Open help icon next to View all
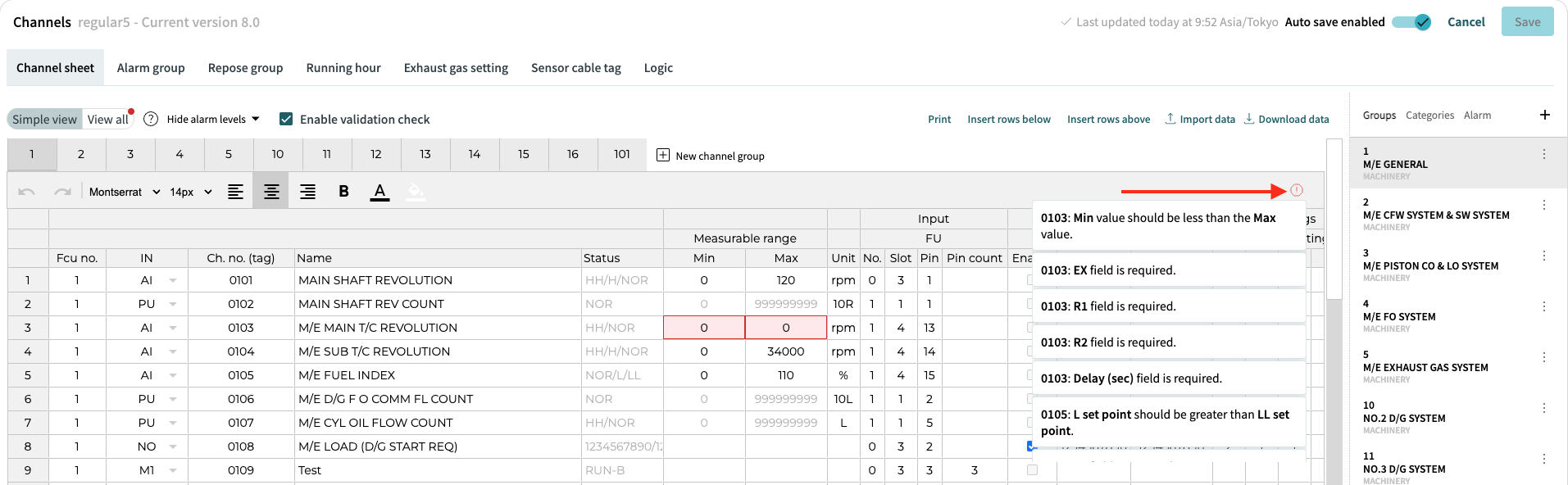This screenshot has width=1568, height=485. point(151,119)
